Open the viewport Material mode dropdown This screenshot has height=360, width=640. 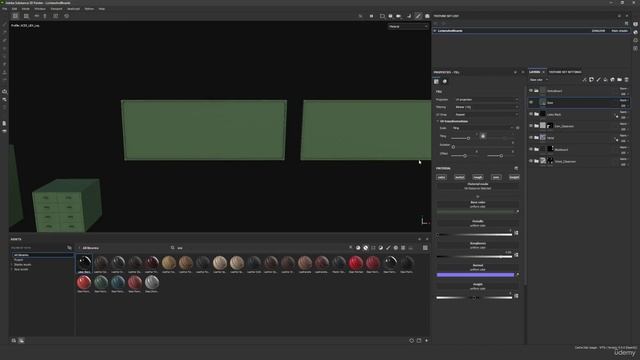click(408, 27)
